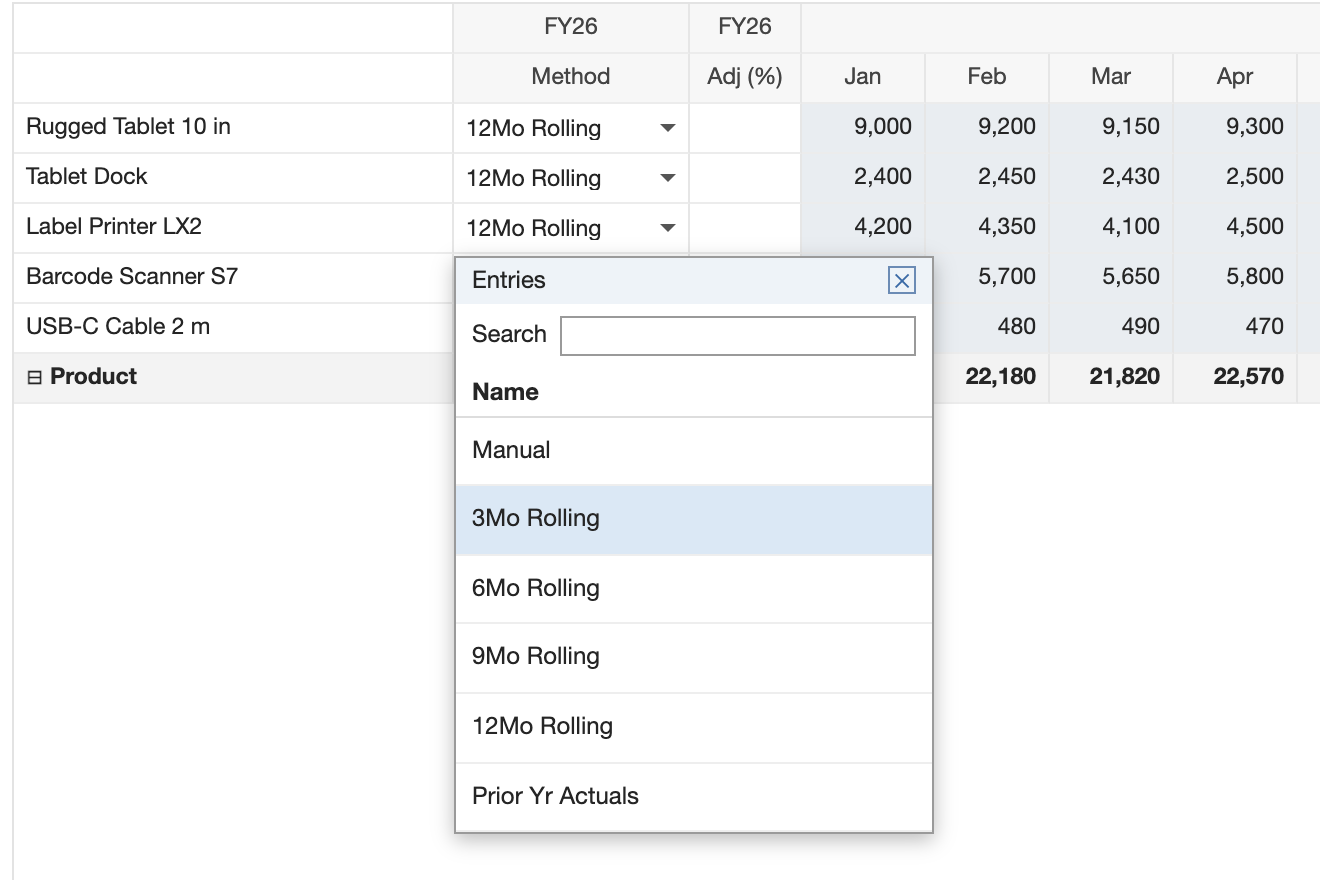Viewport: 1320px width, 880px height.
Task: Select Prior Yr Actuals entry
Action: 694,796
